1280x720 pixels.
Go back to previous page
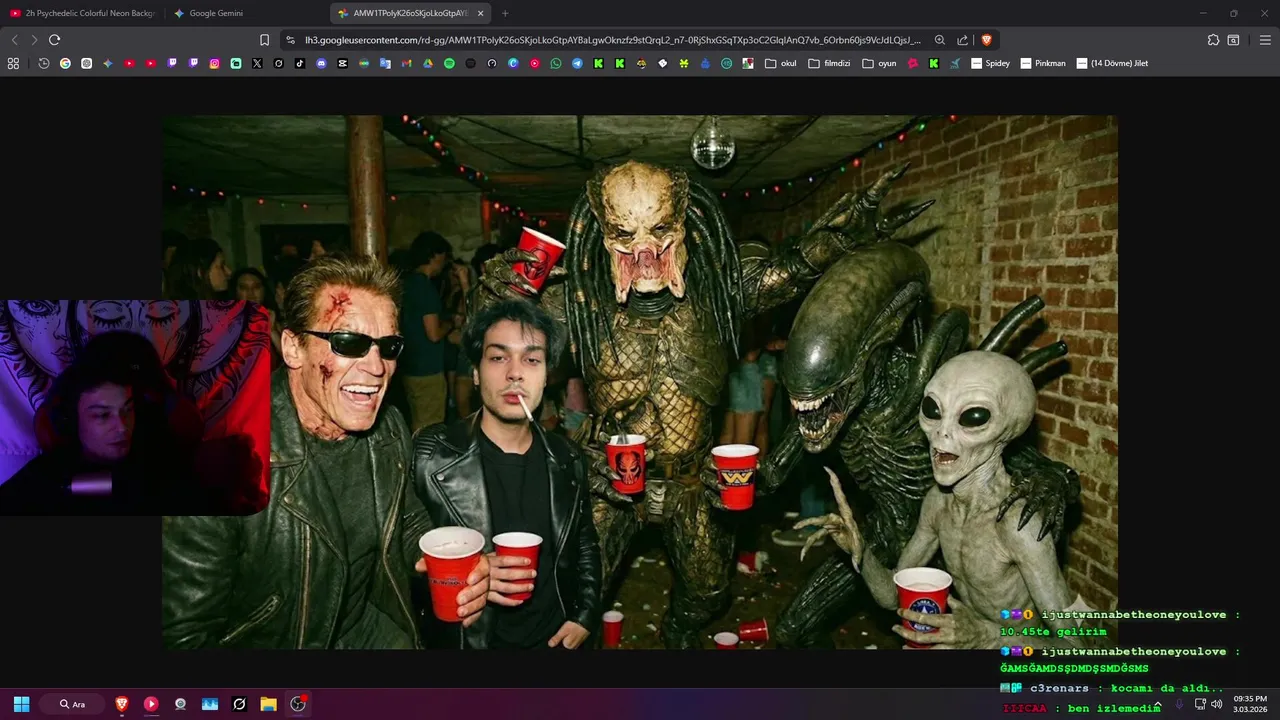click(14, 40)
